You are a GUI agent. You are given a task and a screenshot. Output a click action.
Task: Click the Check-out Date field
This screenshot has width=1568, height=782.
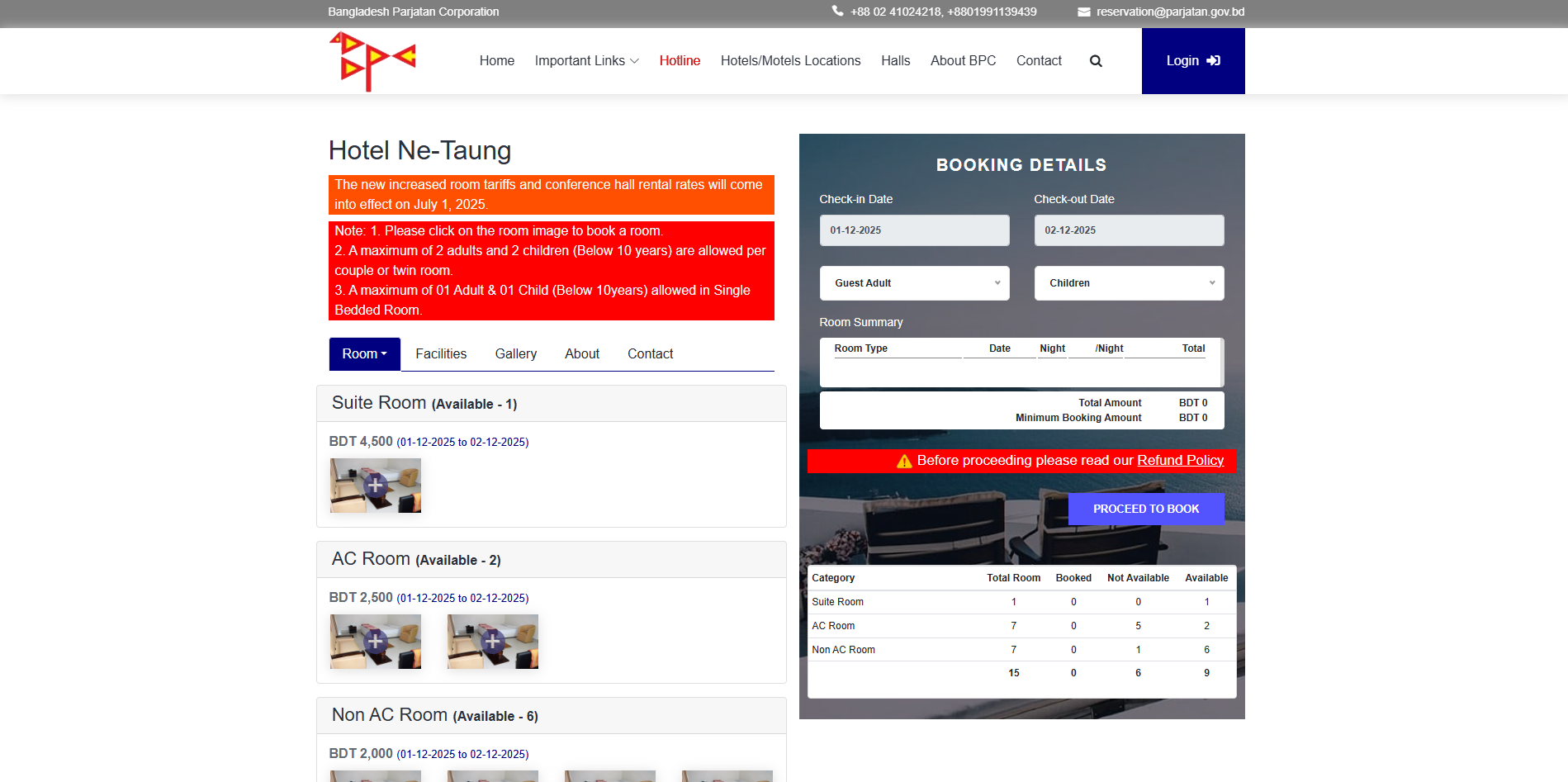(1129, 230)
